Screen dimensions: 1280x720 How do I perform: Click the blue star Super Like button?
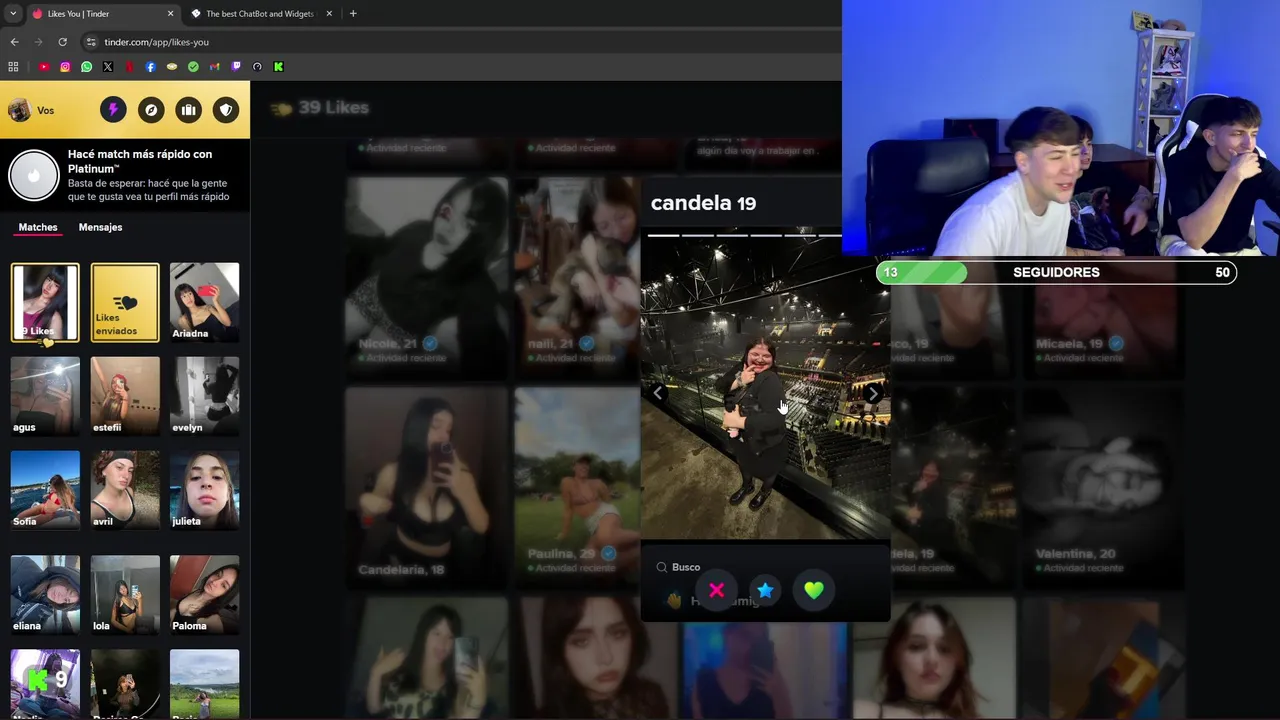tap(765, 591)
